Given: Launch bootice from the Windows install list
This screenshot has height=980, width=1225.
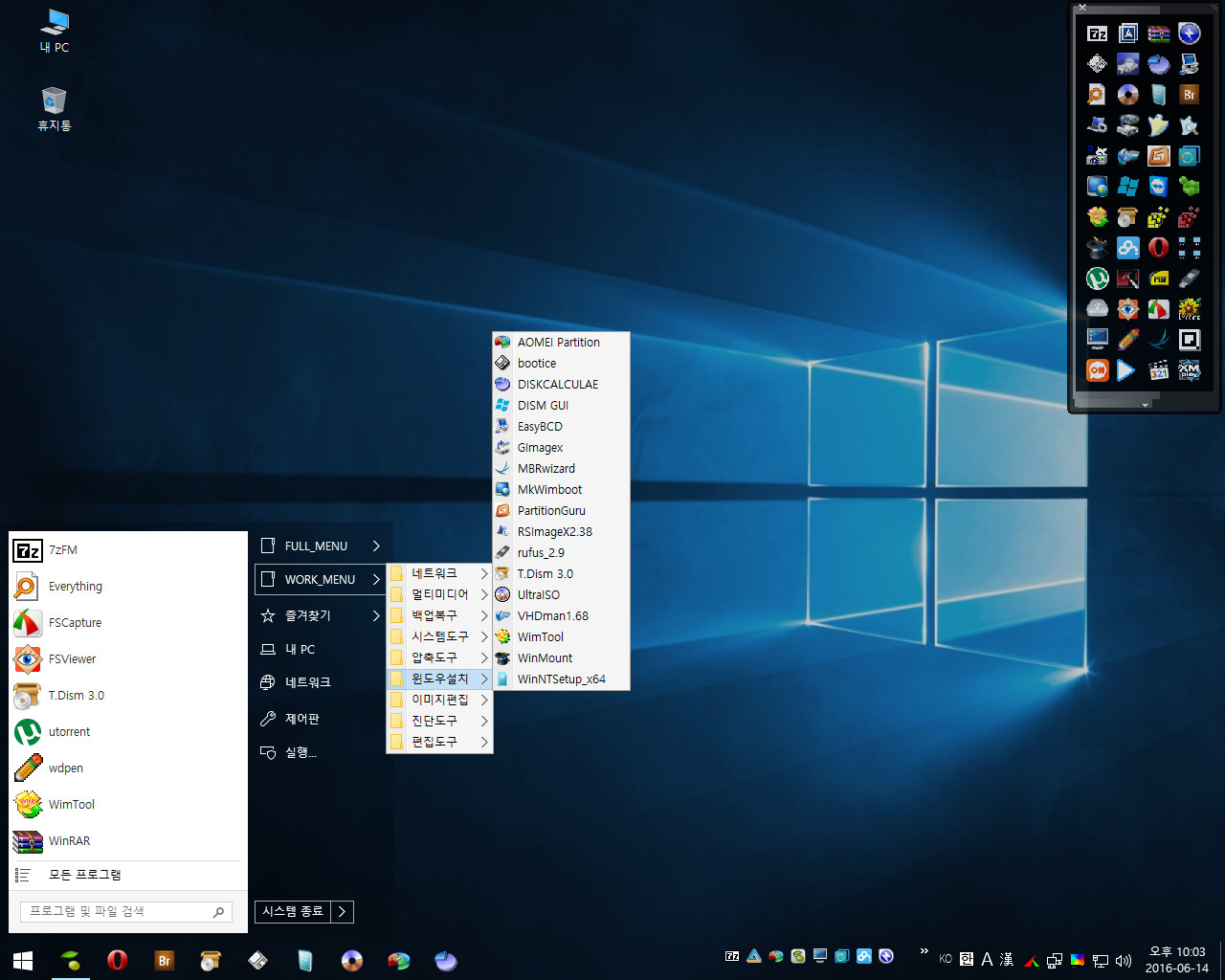Looking at the screenshot, I should pos(561,363).
